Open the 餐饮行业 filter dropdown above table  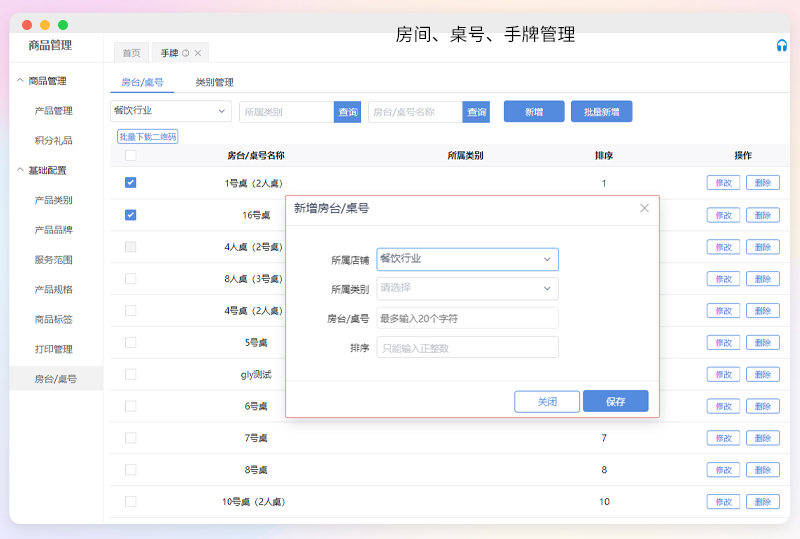[170, 111]
